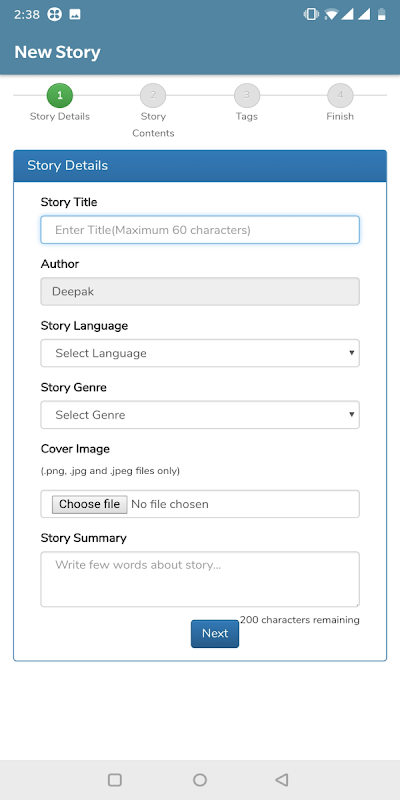Switch to the Story Contents step label
The width and height of the screenshot is (400, 800).
(x=153, y=124)
